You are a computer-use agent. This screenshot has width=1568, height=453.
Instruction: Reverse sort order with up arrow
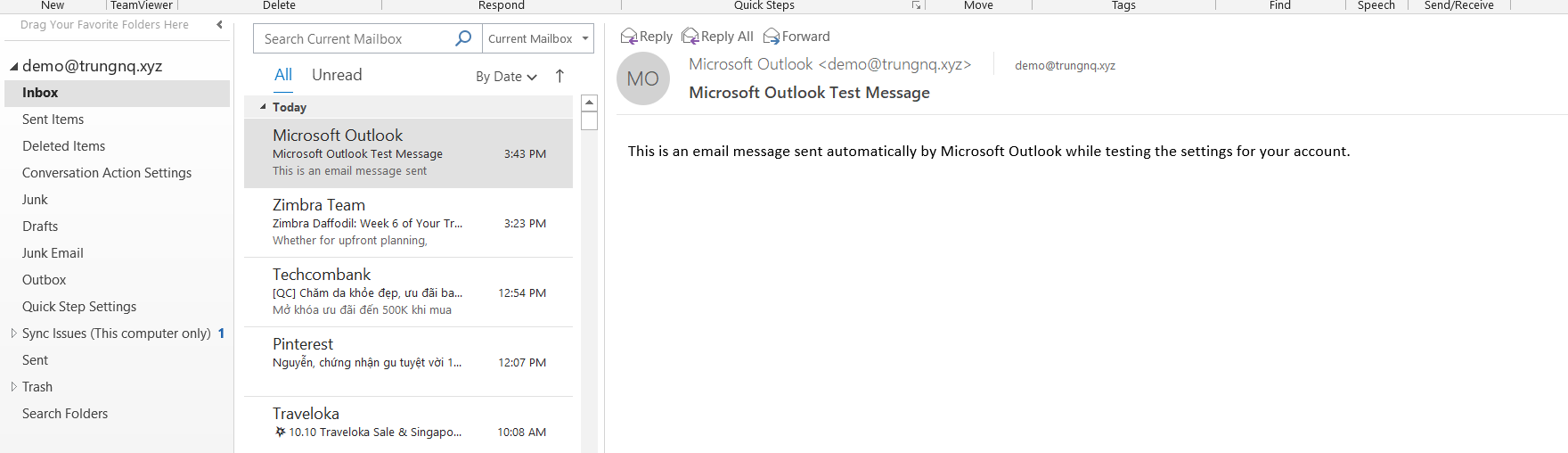click(x=559, y=76)
